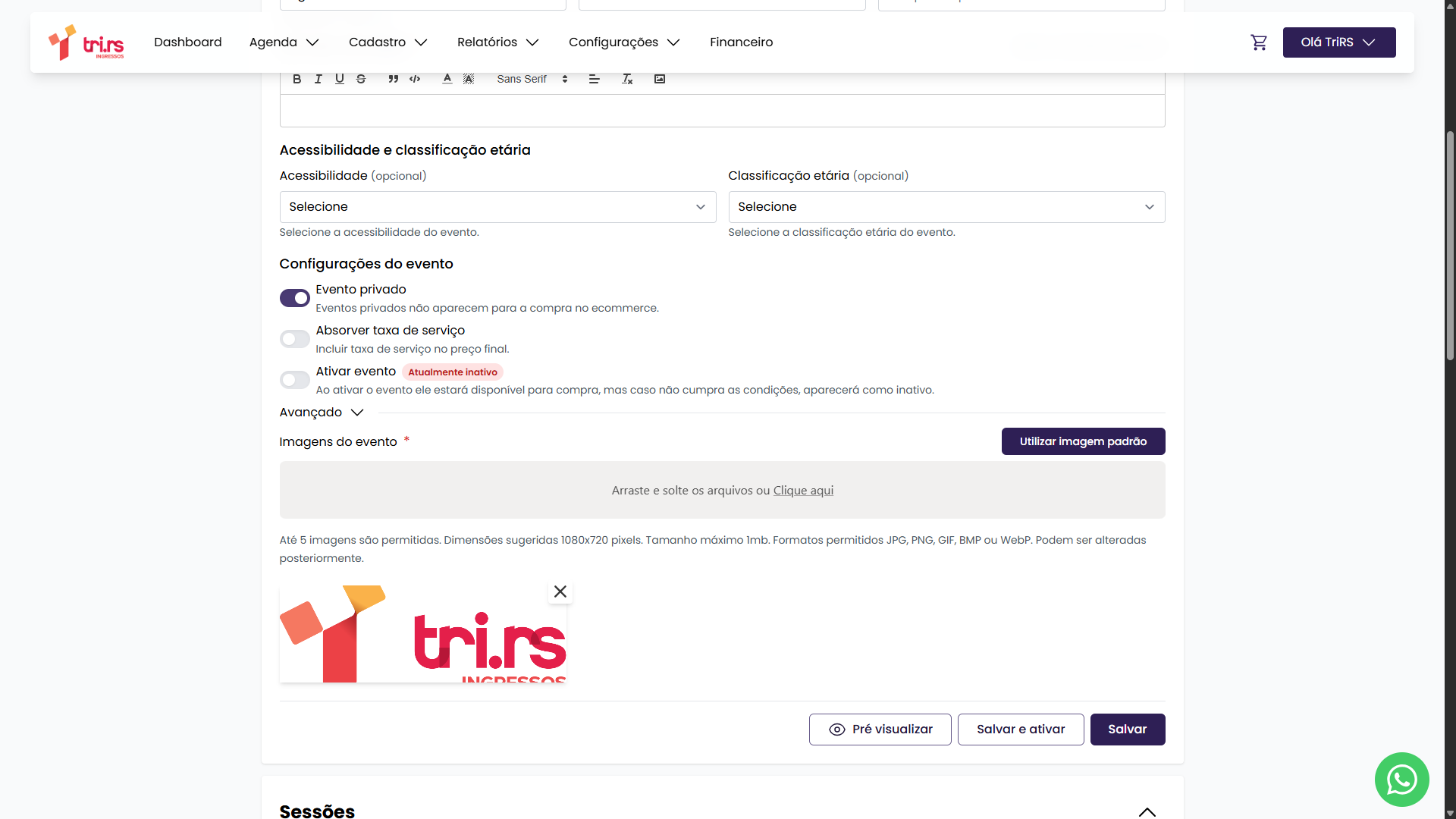The height and width of the screenshot is (819, 1456).
Task: Open the Classificação etária dropdown
Action: point(946,207)
